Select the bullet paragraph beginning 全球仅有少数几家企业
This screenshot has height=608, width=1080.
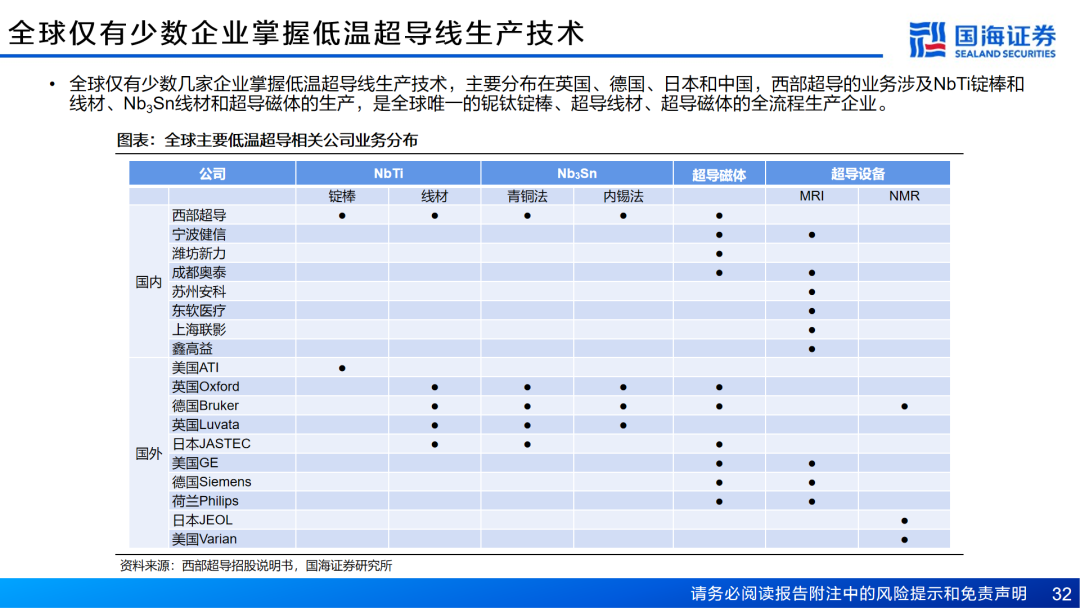click(547, 94)
